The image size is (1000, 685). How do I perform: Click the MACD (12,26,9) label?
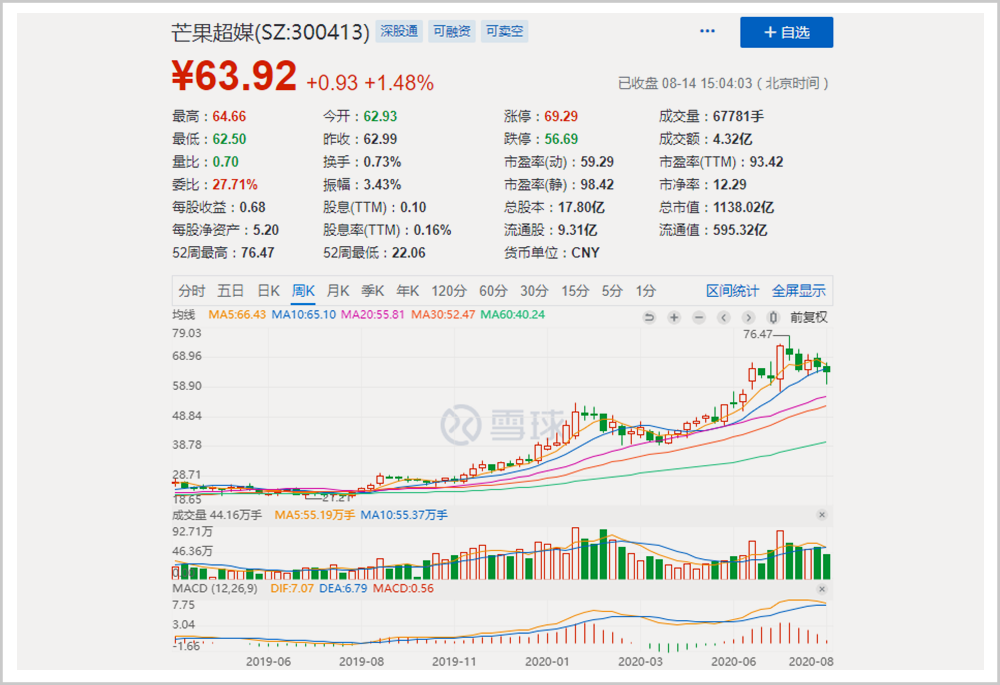(x=215, y=589)
